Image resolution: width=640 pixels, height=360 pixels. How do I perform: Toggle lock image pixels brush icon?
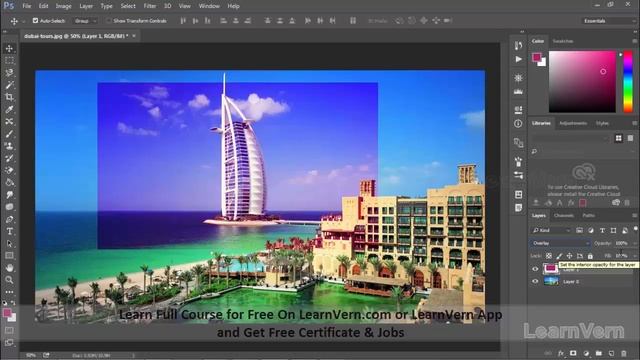coord(559,256)
